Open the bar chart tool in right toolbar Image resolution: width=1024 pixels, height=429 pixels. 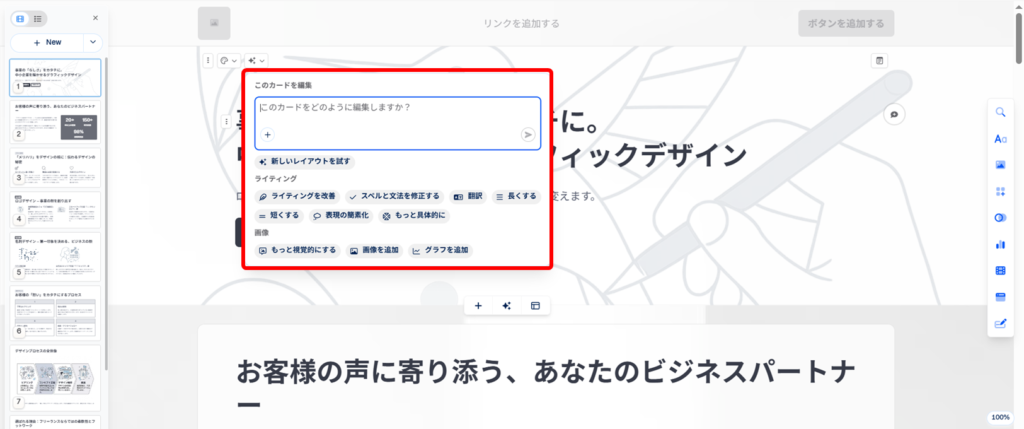click(x=1000, y=244)
